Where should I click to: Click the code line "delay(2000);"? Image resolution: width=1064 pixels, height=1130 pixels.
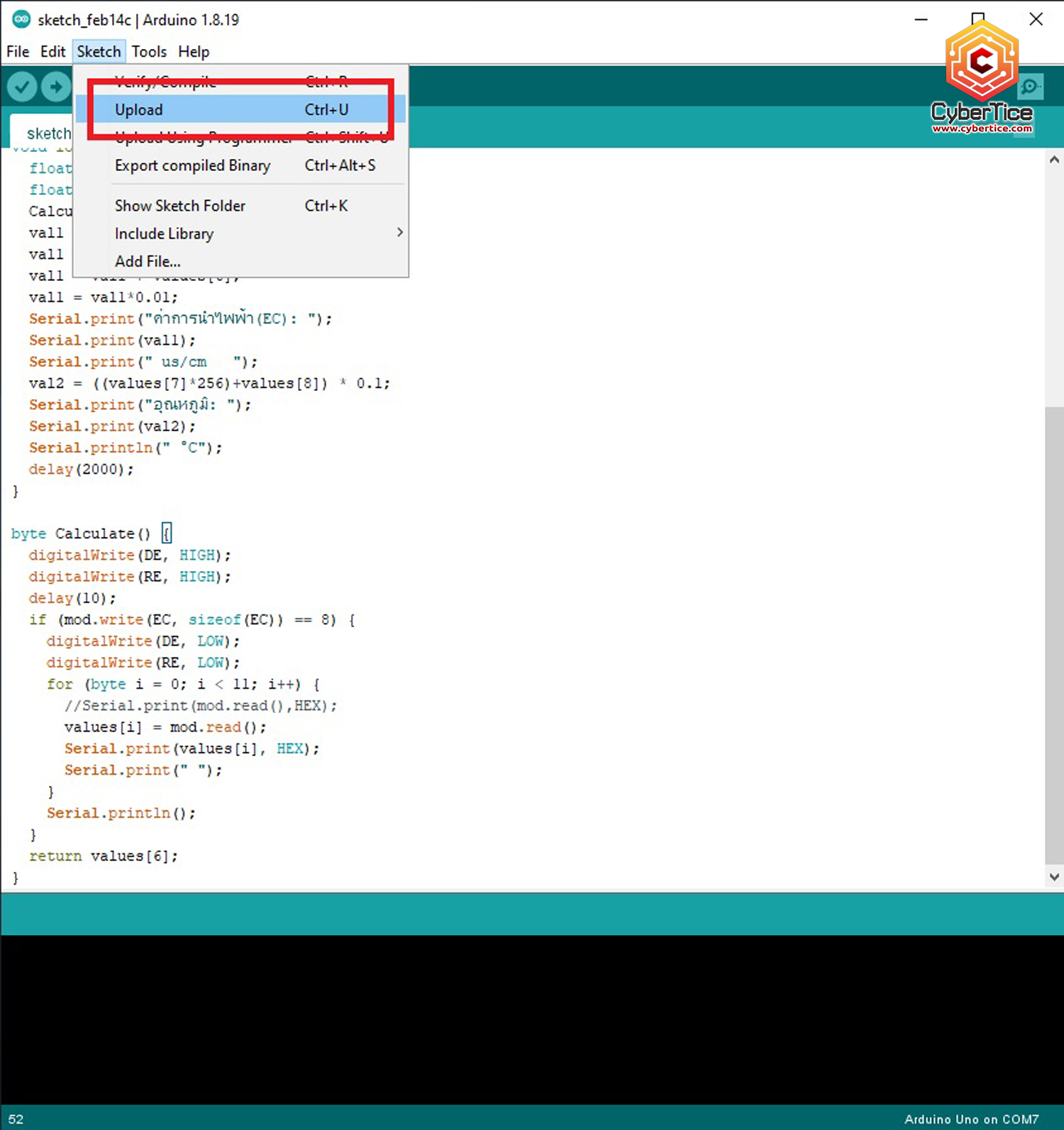[81, 470]
